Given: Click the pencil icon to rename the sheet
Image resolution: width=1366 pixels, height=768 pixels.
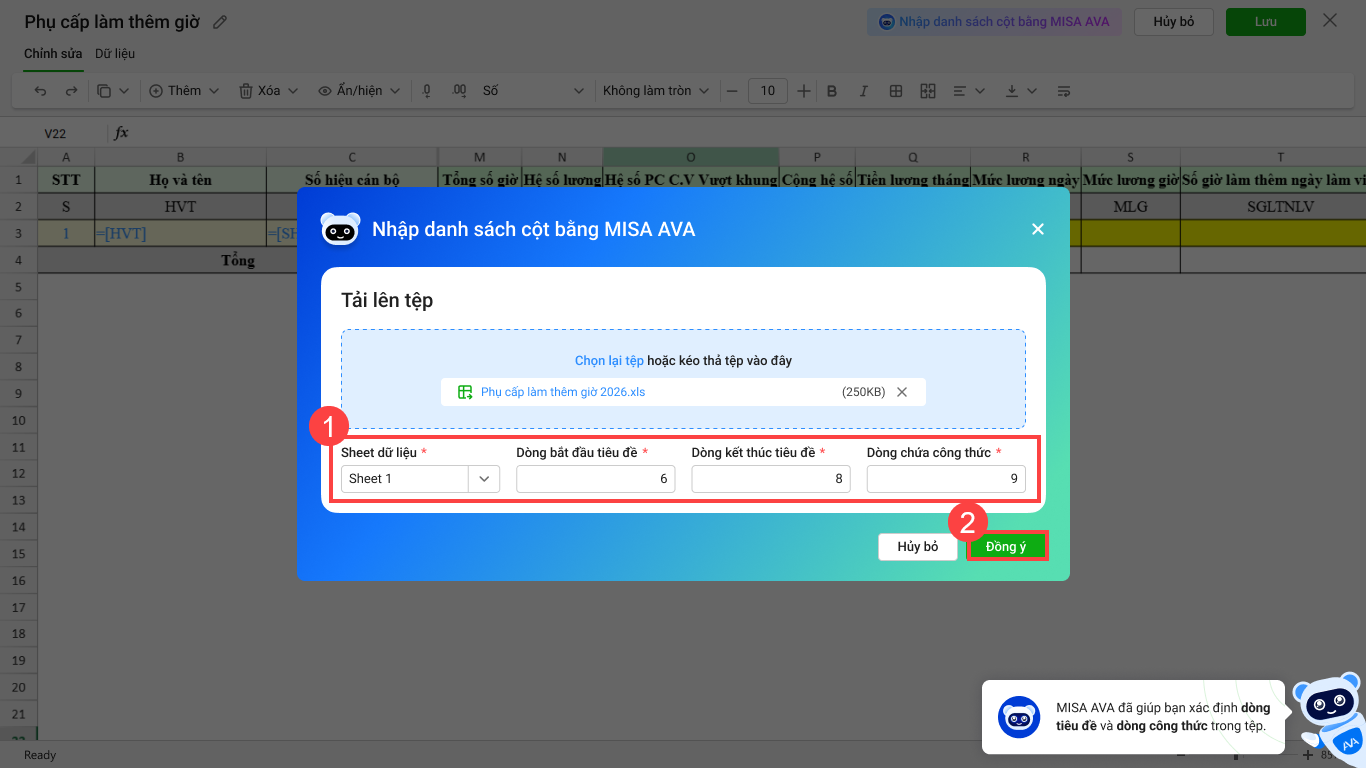Looking at the screenshot, I should (x=220, y=22).
